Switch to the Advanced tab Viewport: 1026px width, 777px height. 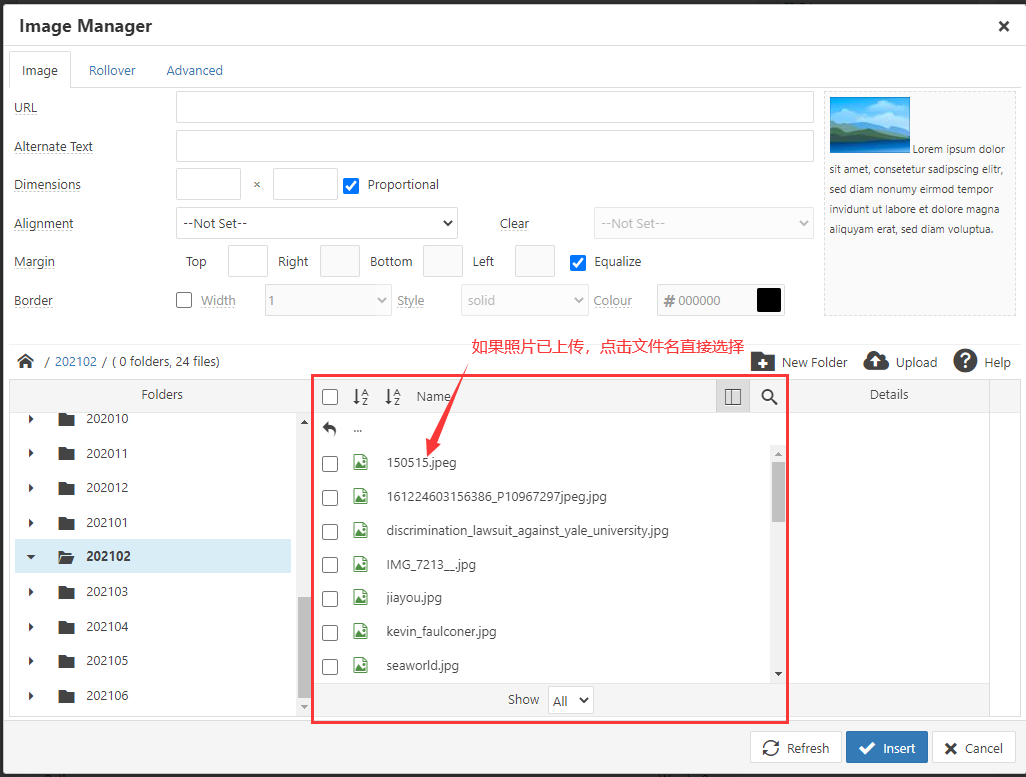(x=194, y=71)
